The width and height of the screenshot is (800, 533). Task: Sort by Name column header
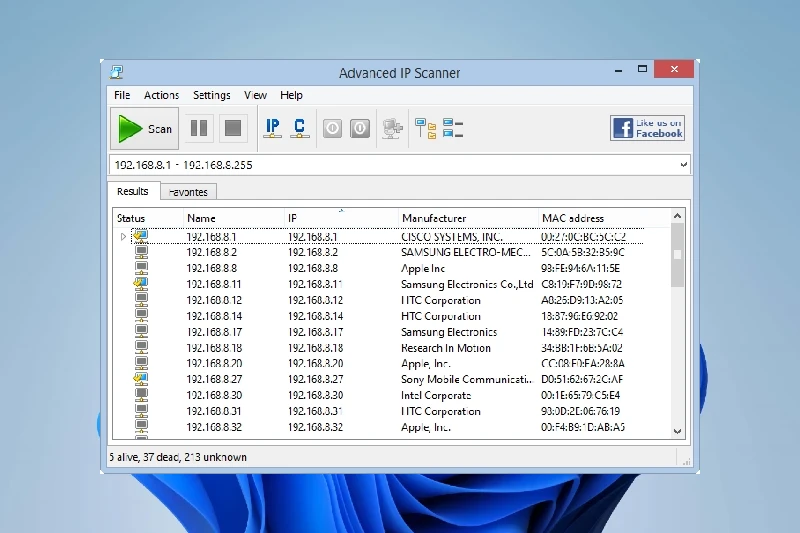(233, 218)
